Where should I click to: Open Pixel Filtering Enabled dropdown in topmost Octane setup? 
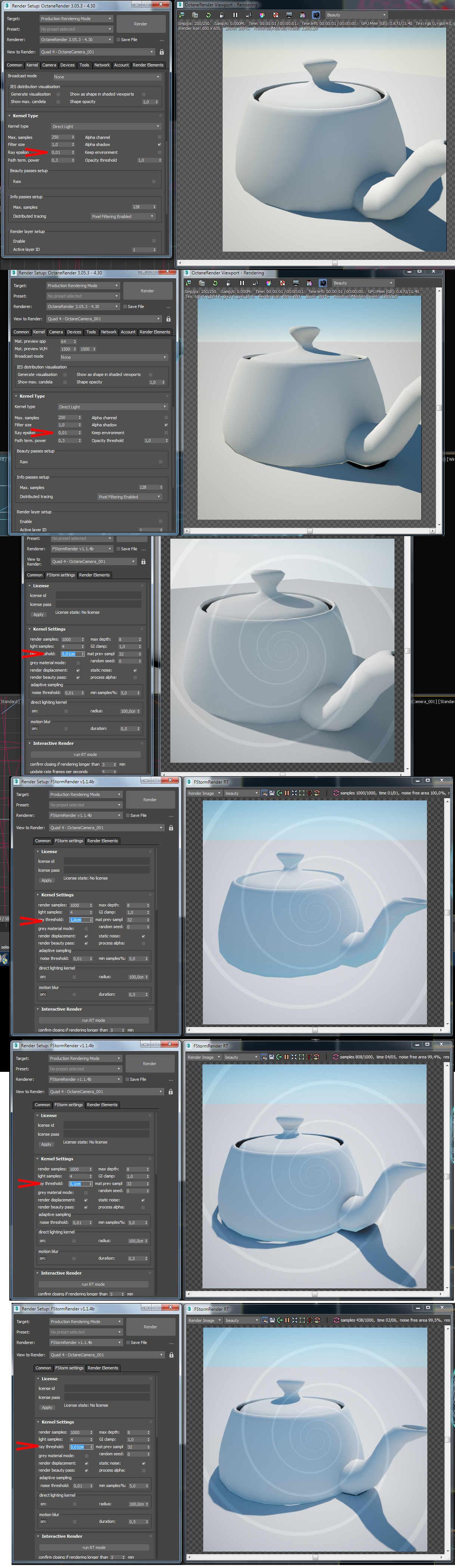pos(123,216)
